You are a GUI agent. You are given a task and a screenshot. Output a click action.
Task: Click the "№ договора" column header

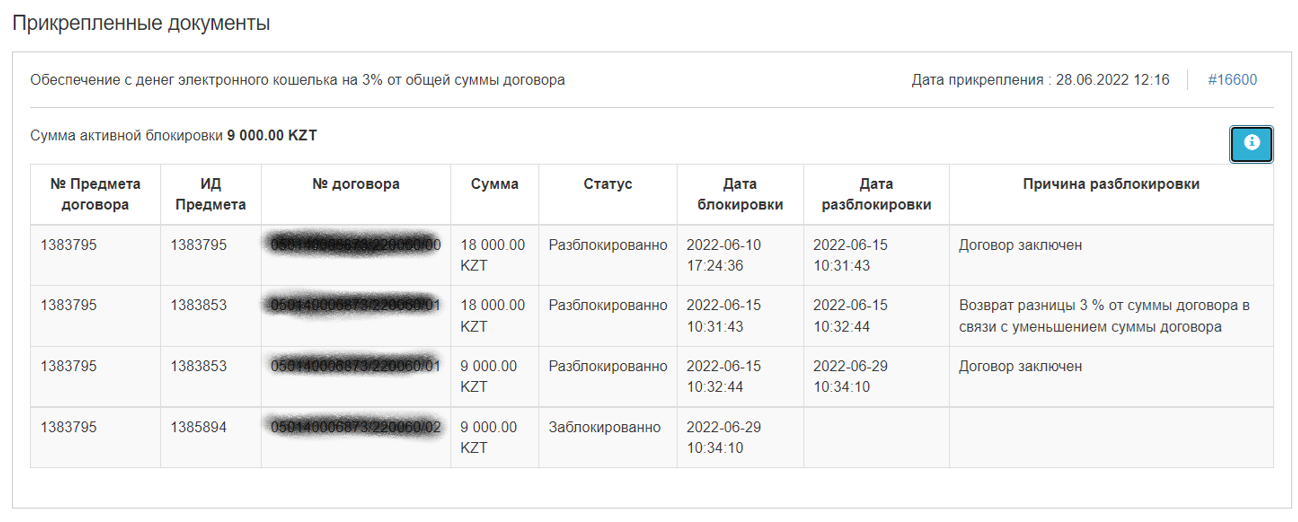click(356, 184)
